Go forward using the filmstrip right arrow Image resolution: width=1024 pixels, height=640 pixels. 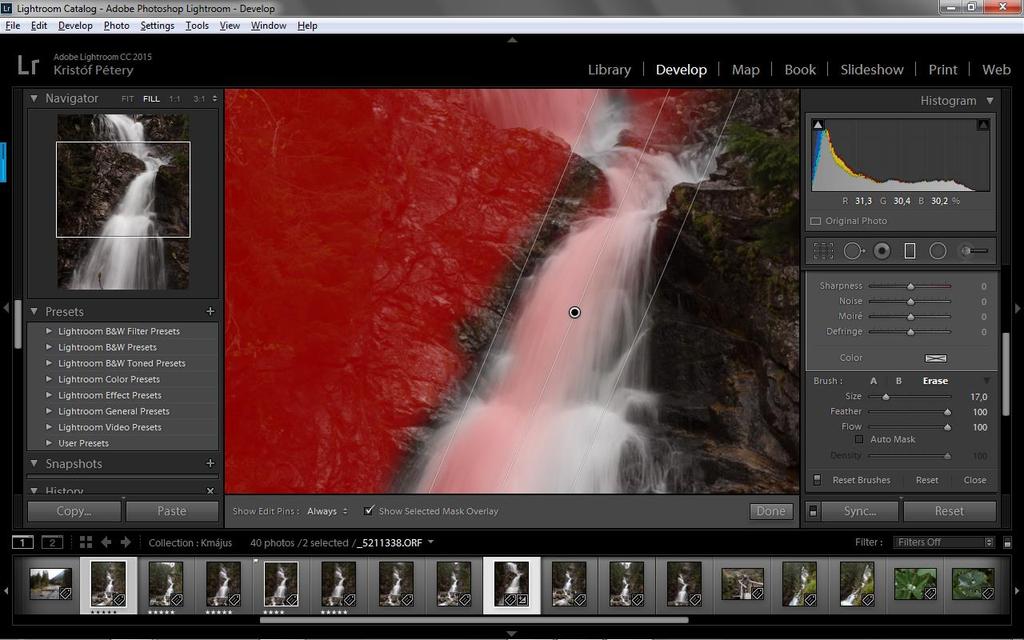click(x=125, y=542)
